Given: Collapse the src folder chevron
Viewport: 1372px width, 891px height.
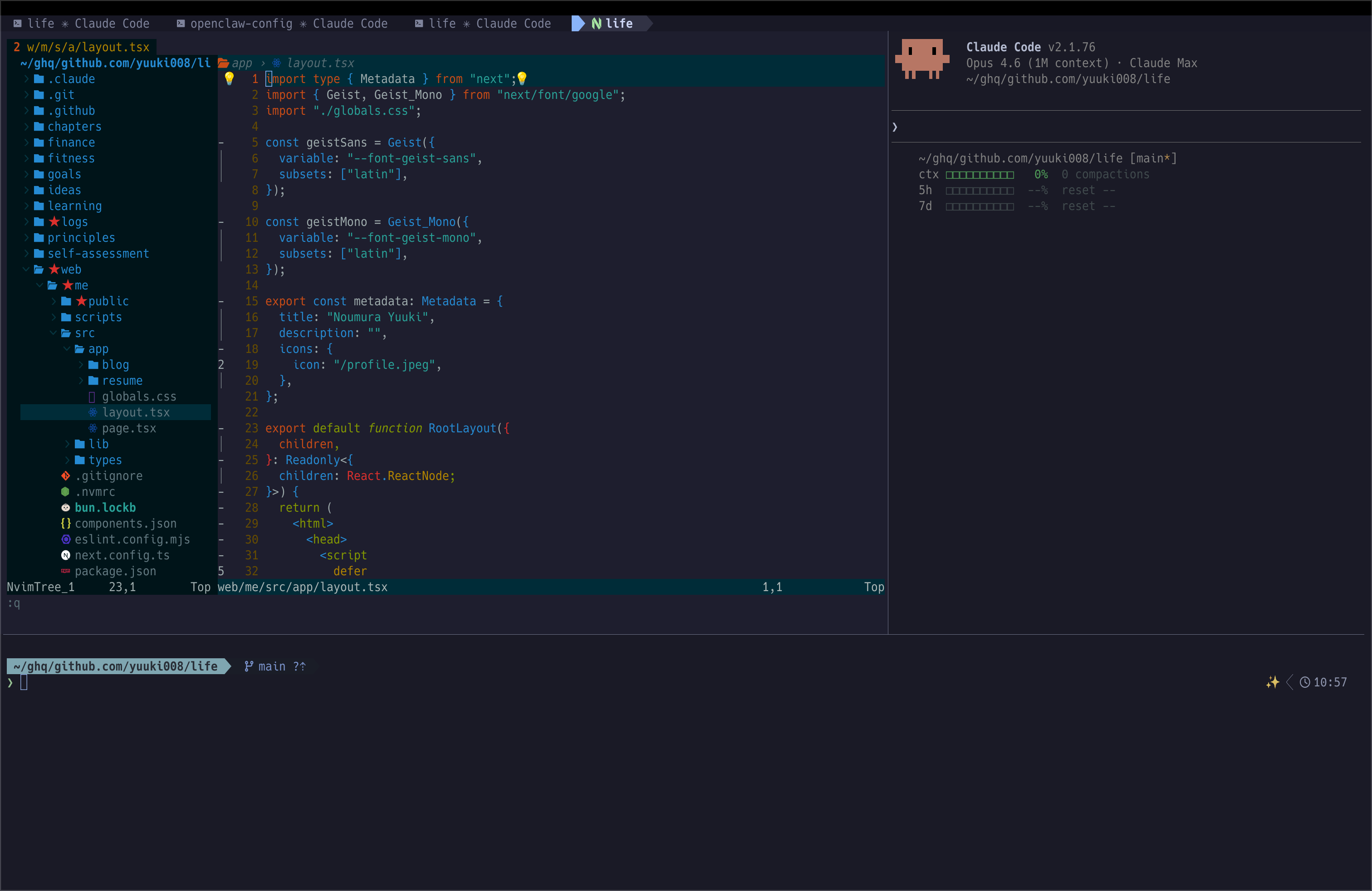Looking at the screenshot, I should tap(53, 333).
